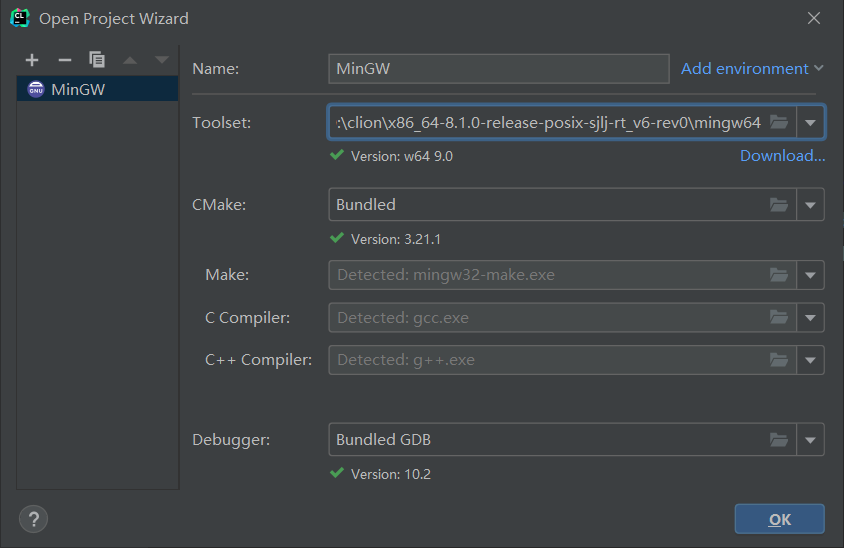Click the Debugger Bundled GDB field
The width and height of the screenshot is (844, 548).
548,439
